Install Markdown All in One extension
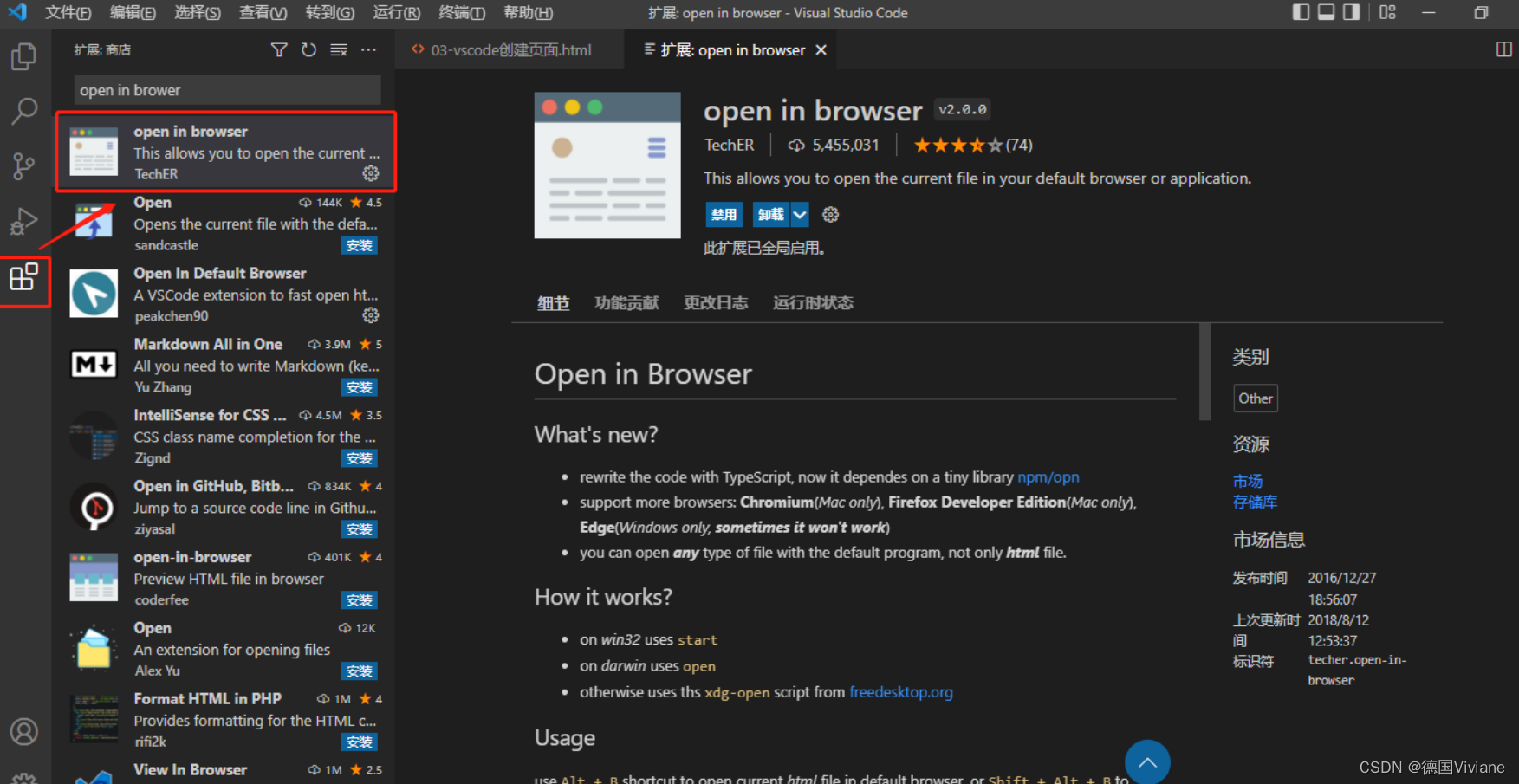This screenshot has width=1519, height=784. (x=359, y=387)
